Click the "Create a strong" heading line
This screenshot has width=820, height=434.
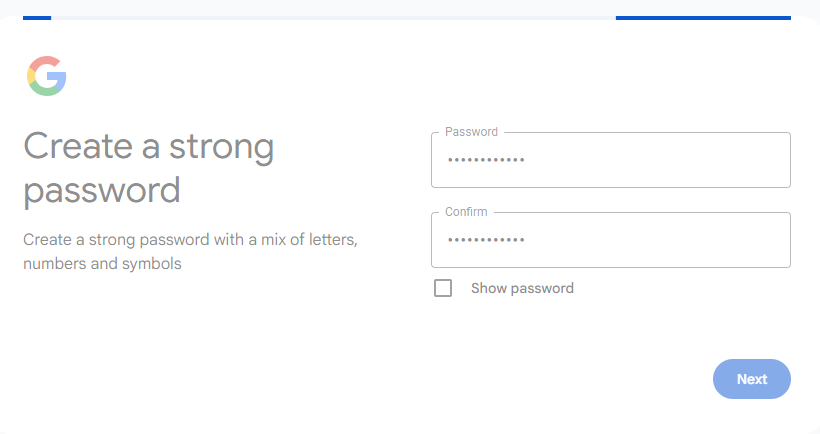[148, 147]
